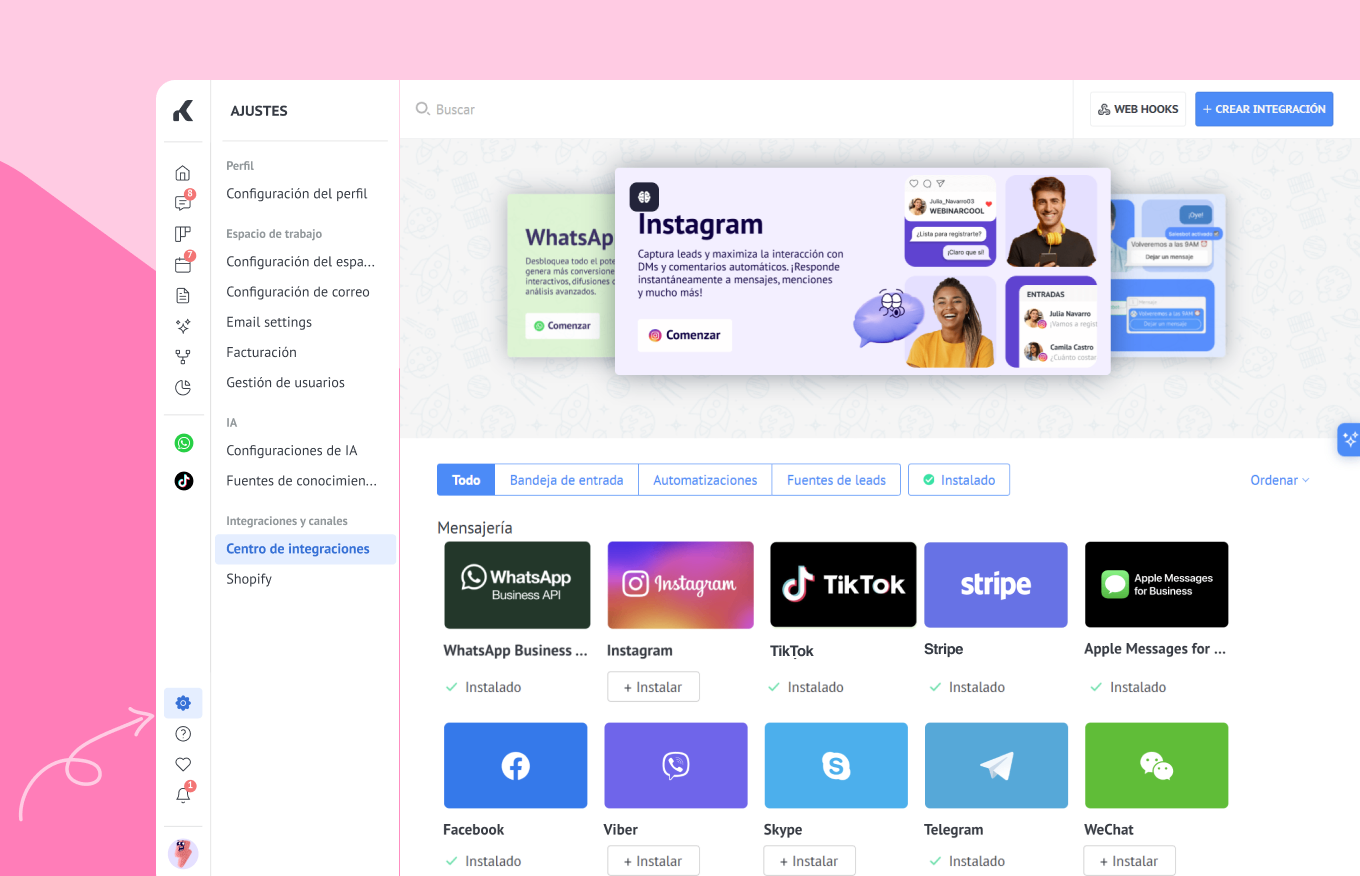The width and height of the screenshot is (1360, 876).
Task: Open the pie chart reports icon
Action: 182,387
